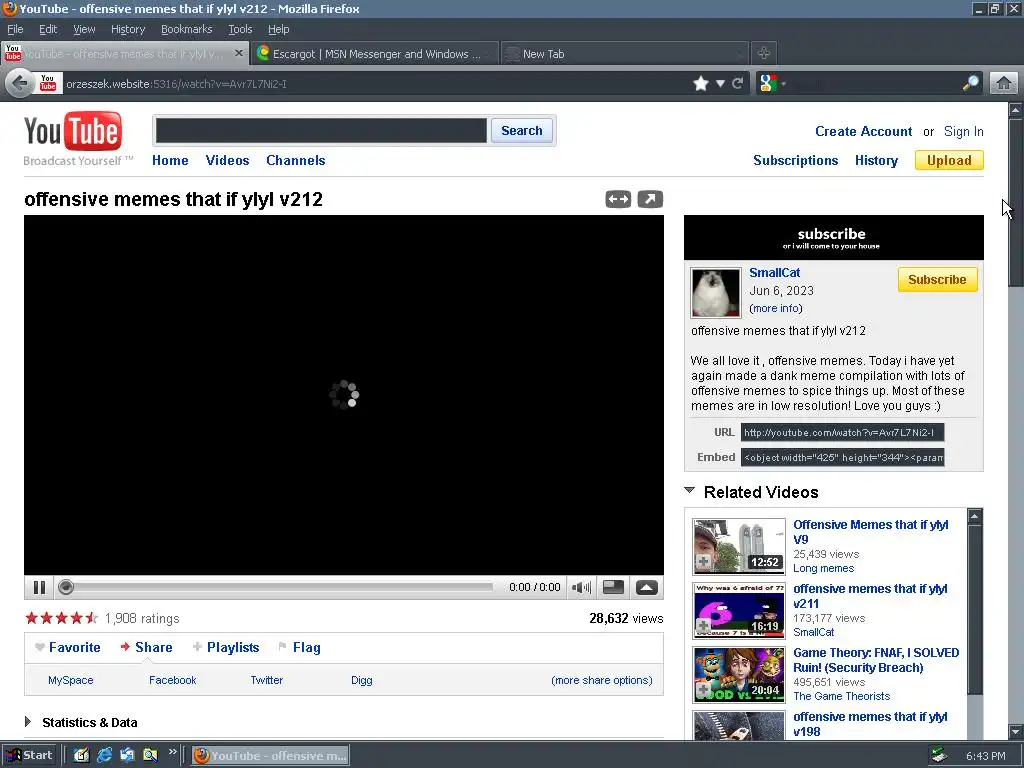The height and width of the screenshot is (768, 1024).
Task: Share the video to Facebook
Action: [x=172, y=680]
